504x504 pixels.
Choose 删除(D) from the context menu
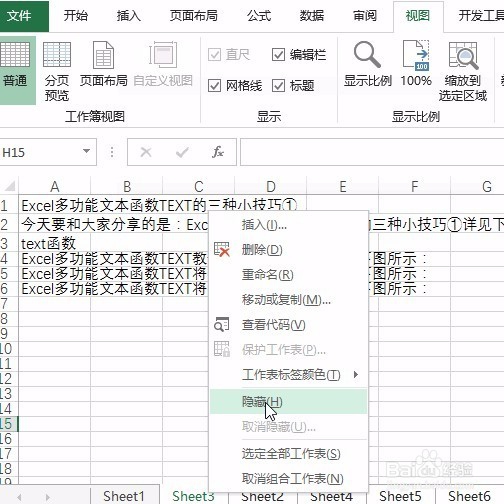289,250
